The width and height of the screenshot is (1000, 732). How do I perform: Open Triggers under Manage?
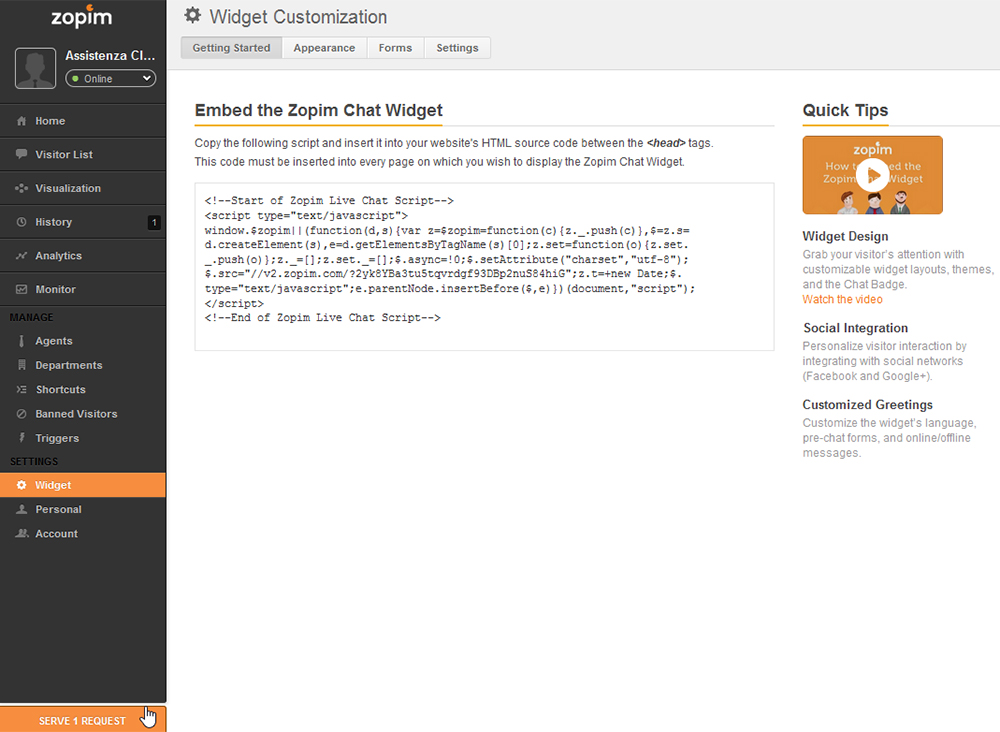point(83,438)
